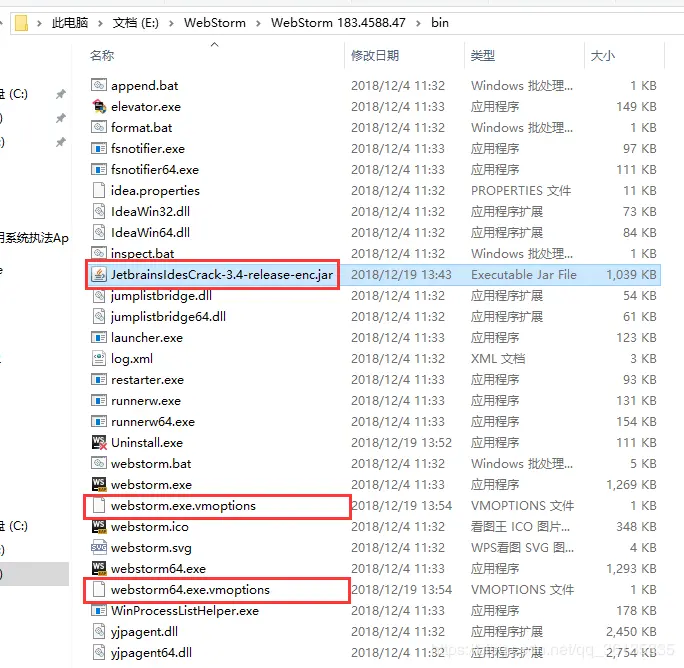Select webstorm.exe.vmoptions file name

183,506
